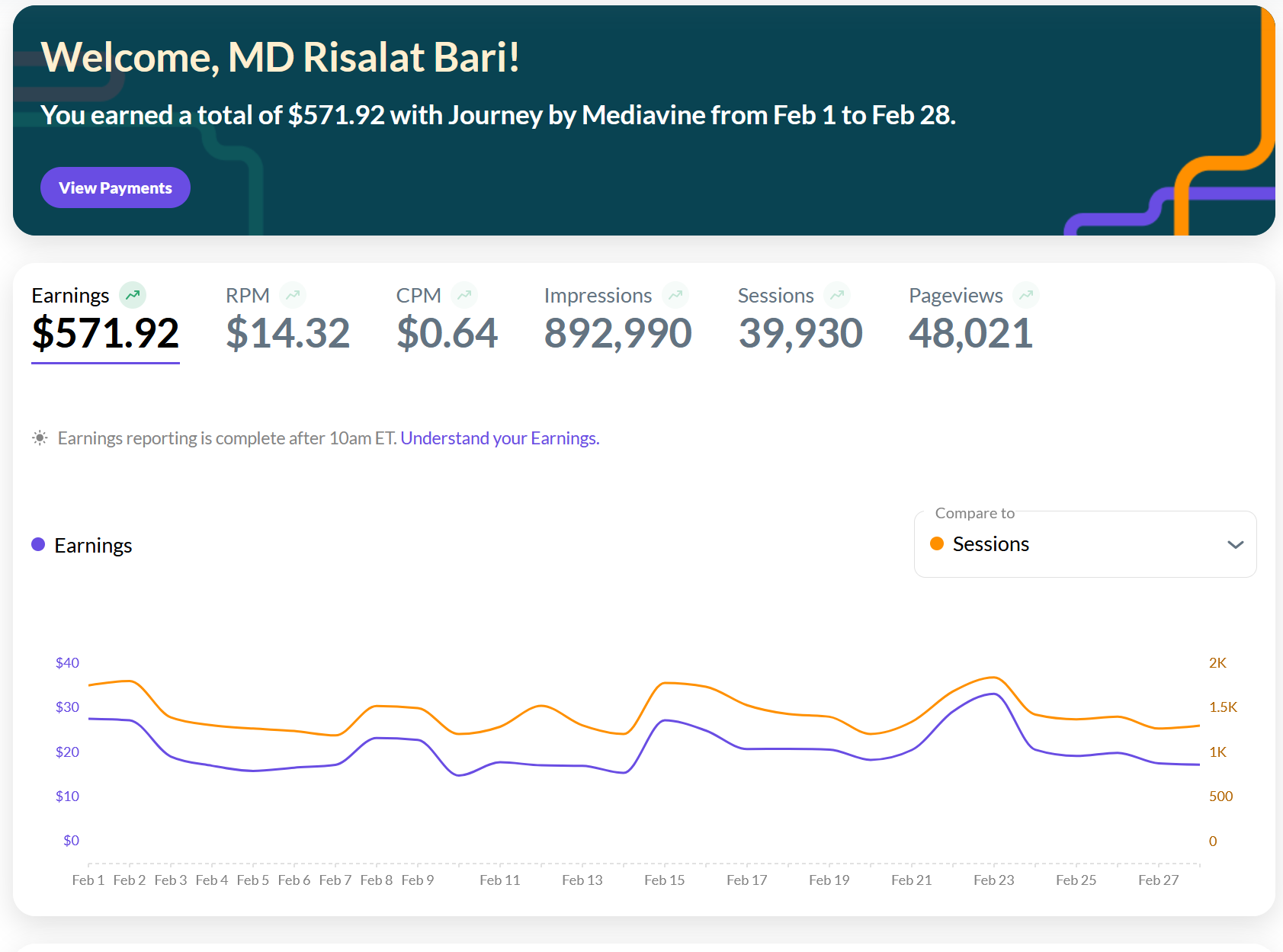Click the RPM trend arrow icon

click(x=293, y=295)
